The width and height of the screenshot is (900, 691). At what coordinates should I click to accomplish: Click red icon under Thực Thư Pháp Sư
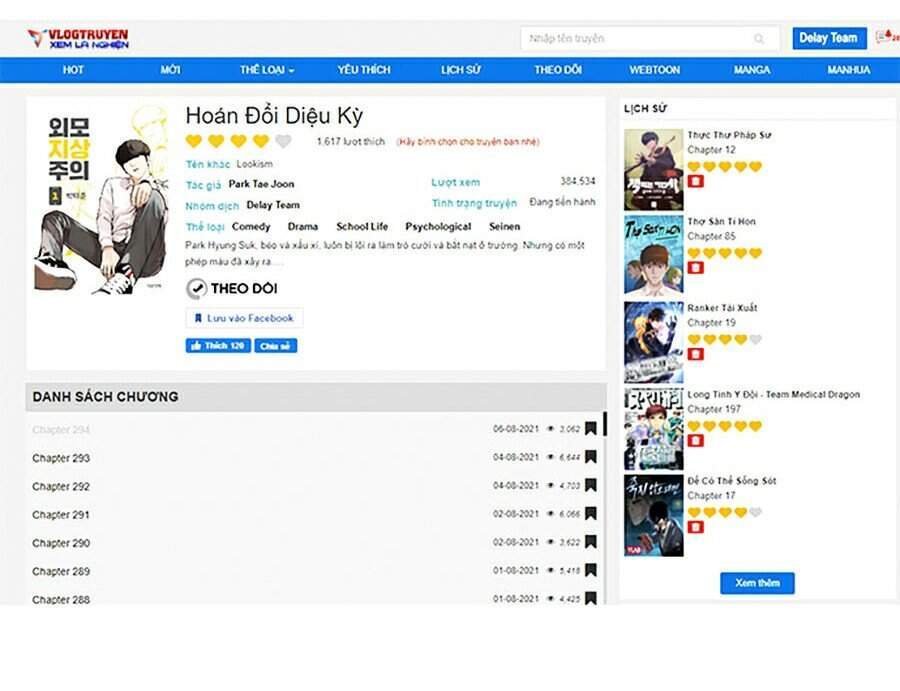[696, 181]
